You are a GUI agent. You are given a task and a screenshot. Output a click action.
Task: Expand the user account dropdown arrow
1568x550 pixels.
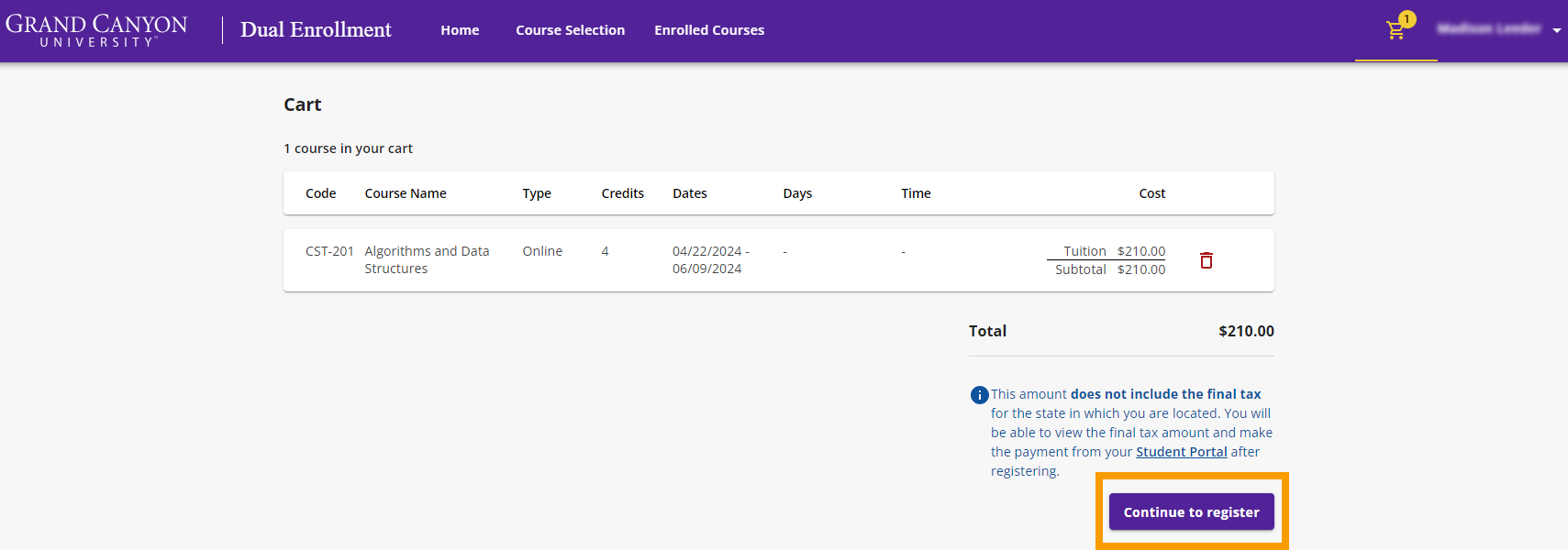[x=1556, y=31]
